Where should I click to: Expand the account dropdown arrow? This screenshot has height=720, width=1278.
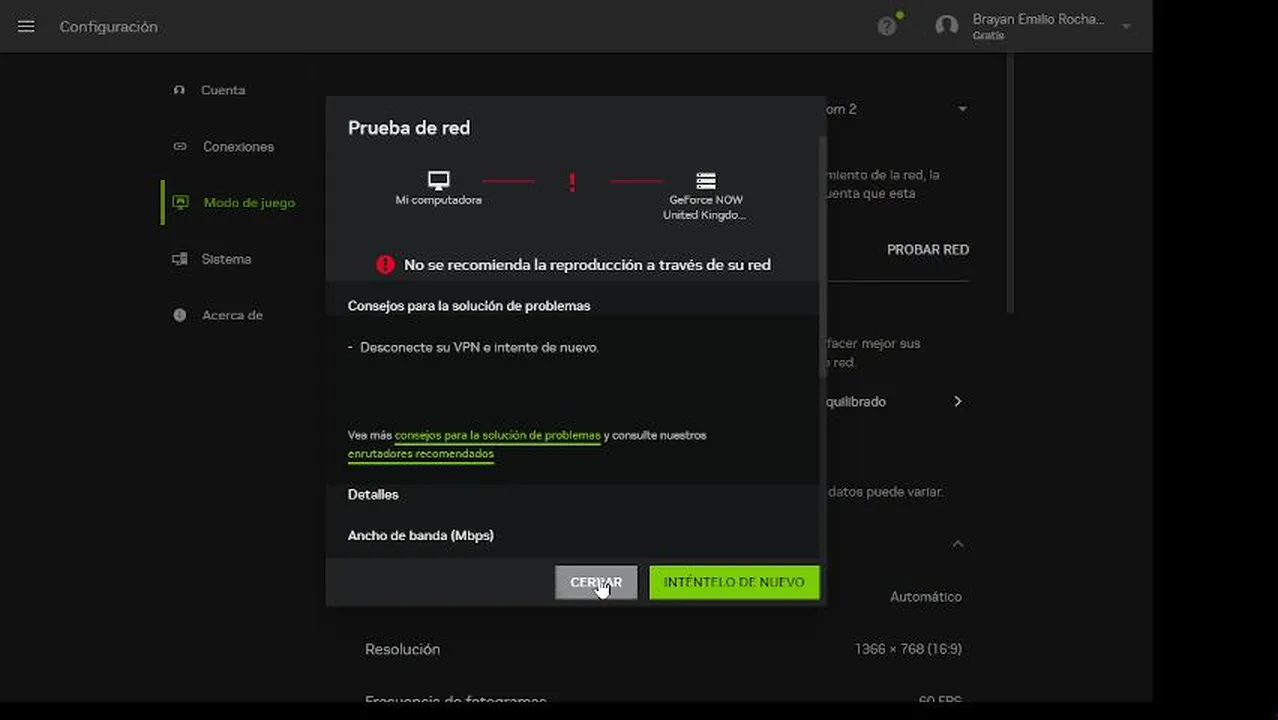pos(1126,27)
